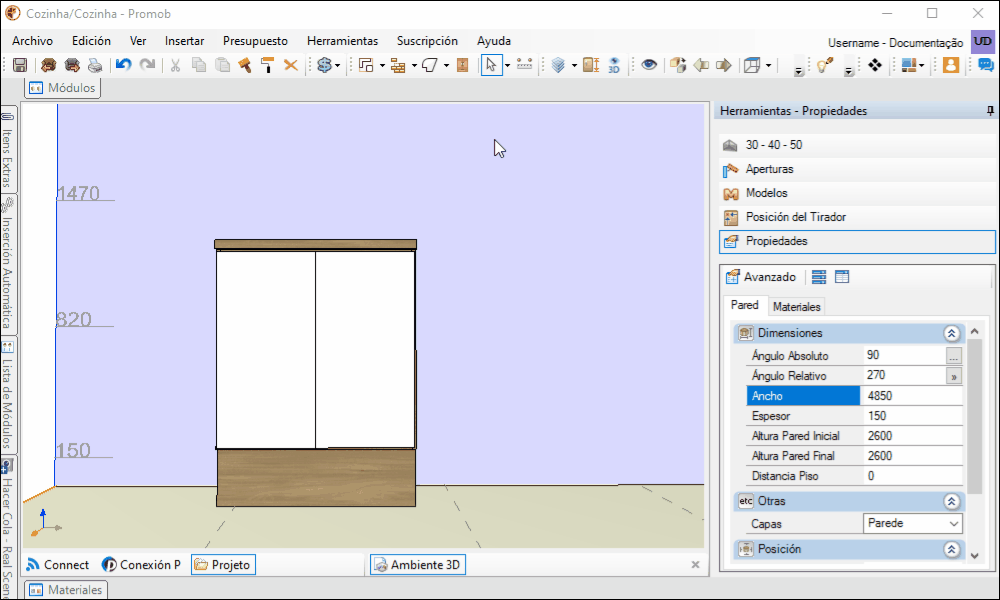Click the paste clipboard icon
The height and width of the screenshot is (600, 1000).
(x=223, y=65)
